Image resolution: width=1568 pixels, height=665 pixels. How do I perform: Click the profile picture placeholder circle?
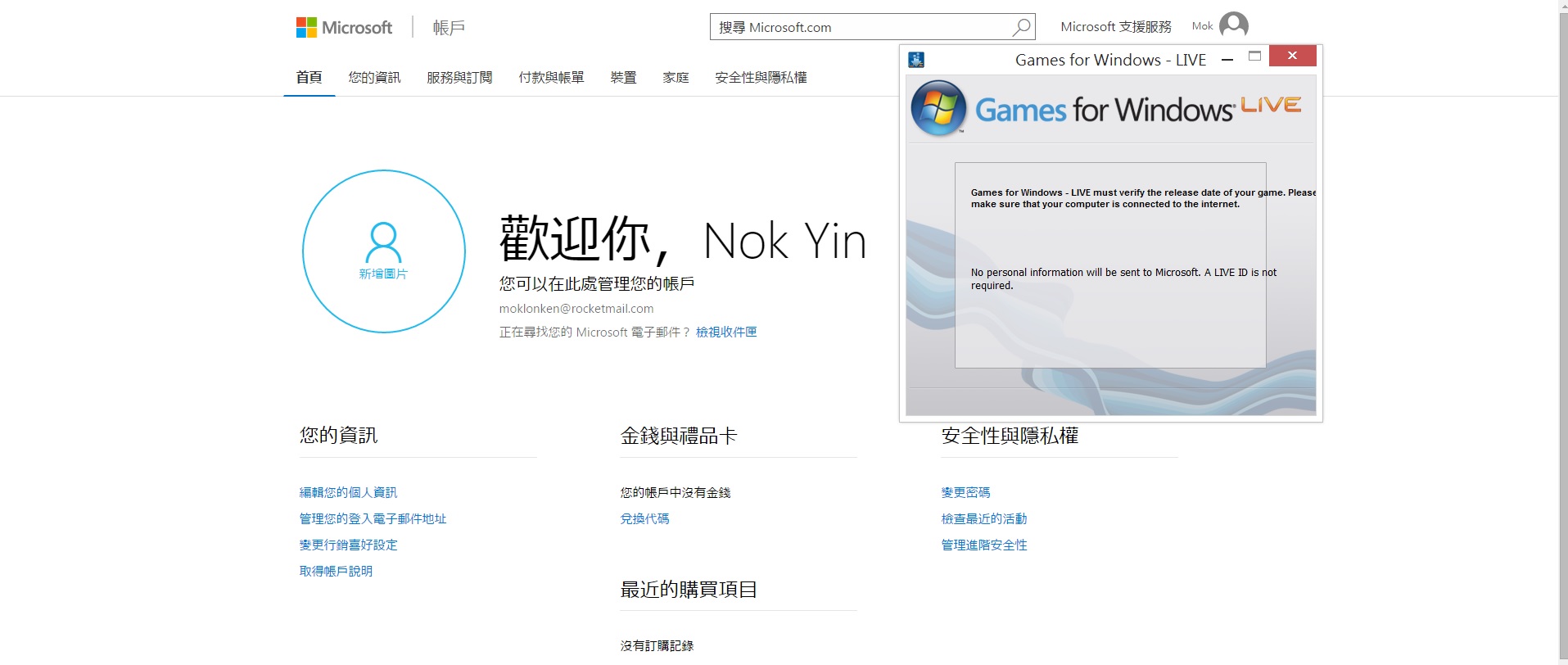coord(383,251)
